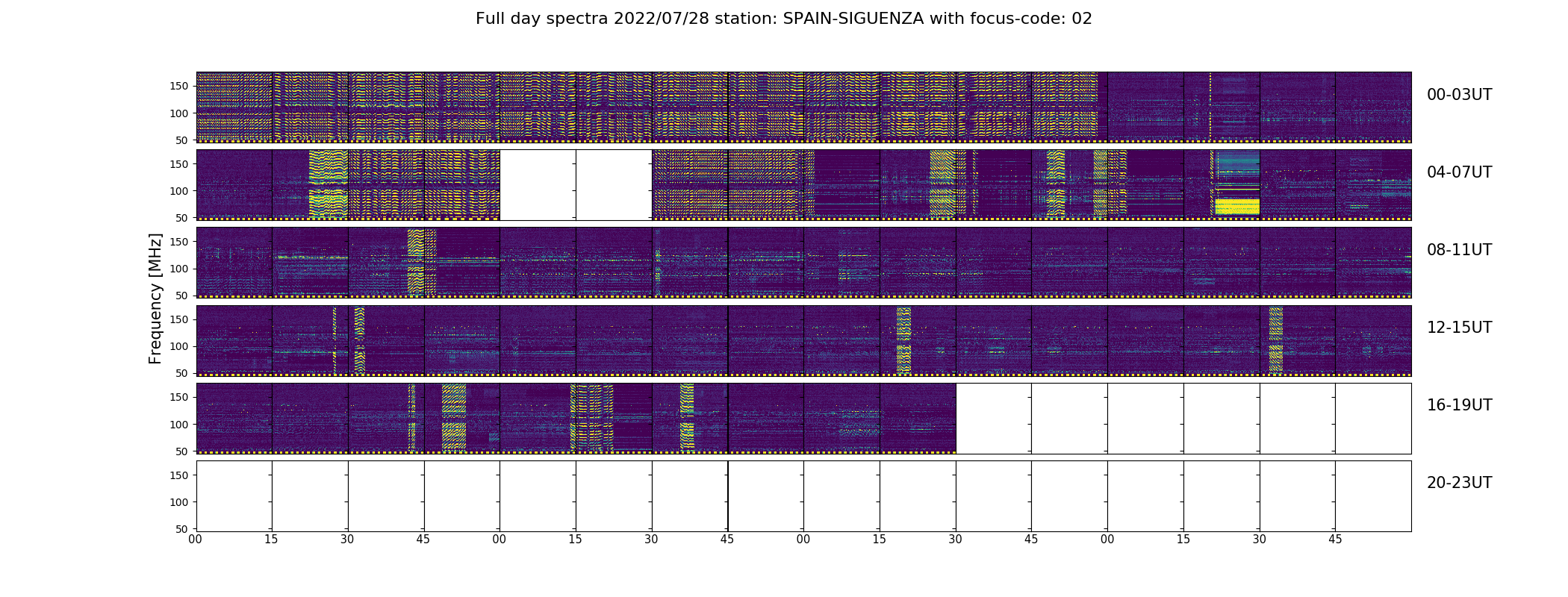Open the 08:30 panel with burst in the 08-11UT row
Image resolution: width=1568 pixels, height=597 pixels.
[386, 263]
